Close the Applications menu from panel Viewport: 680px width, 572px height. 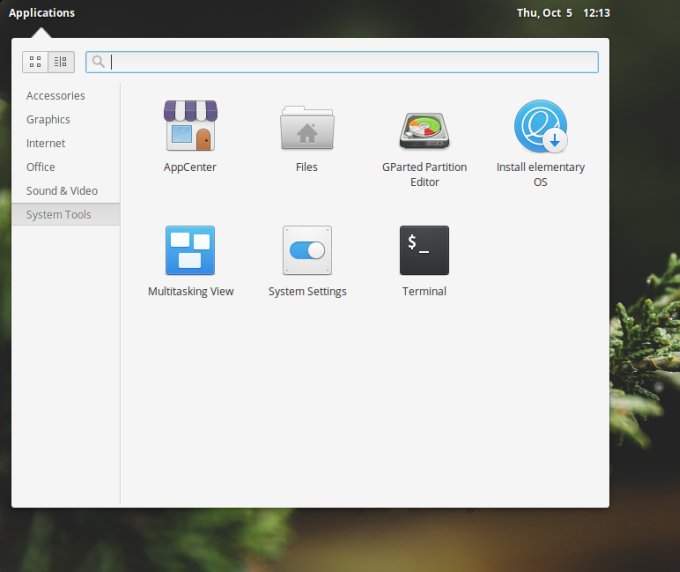click(42, 13)
